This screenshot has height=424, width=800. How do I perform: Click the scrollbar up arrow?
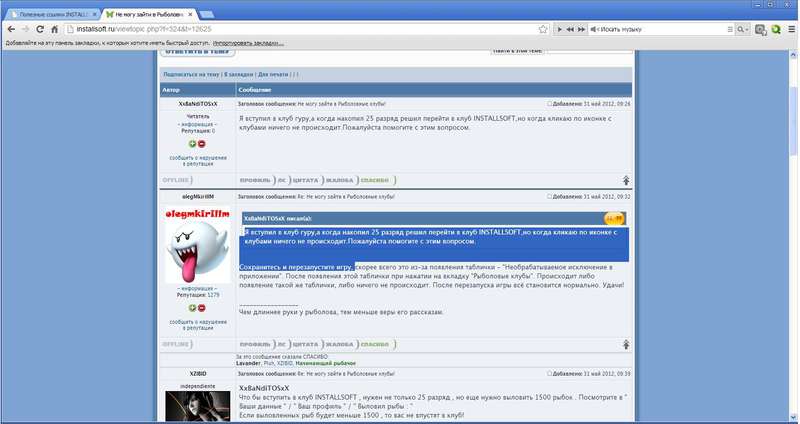[793, 54]
